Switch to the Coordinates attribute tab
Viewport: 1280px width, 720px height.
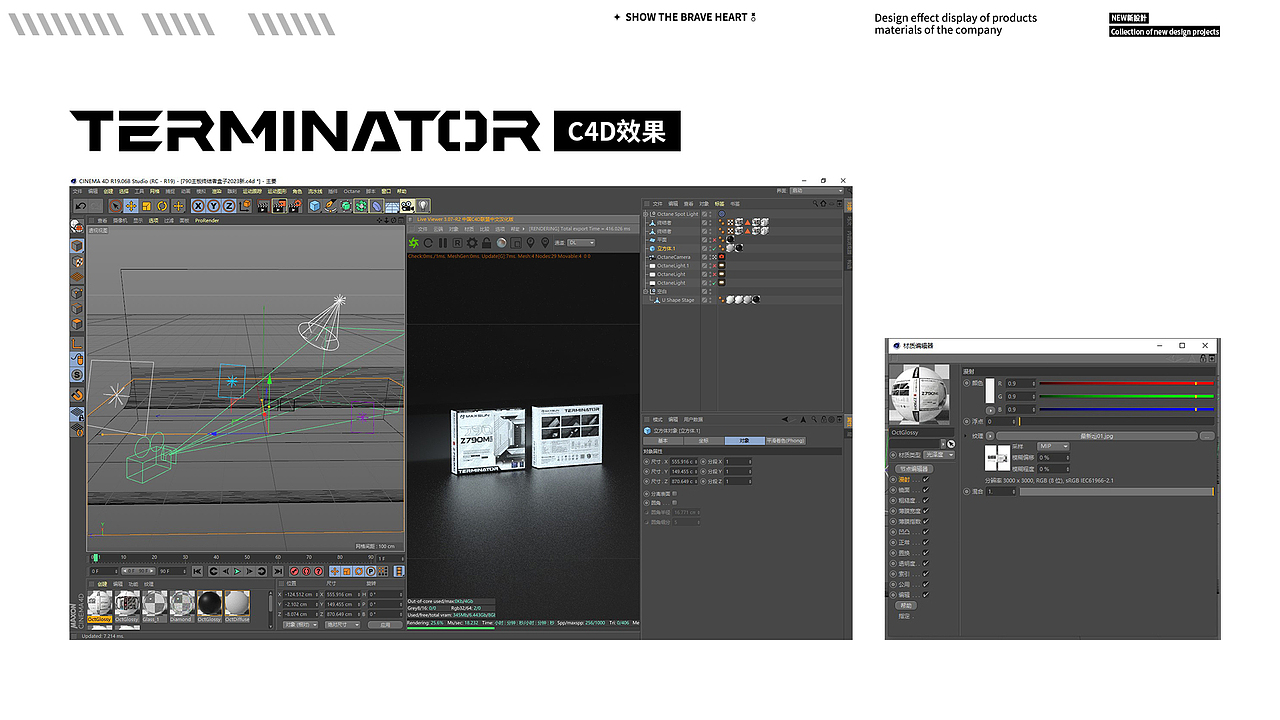click(x=703, y=440)
